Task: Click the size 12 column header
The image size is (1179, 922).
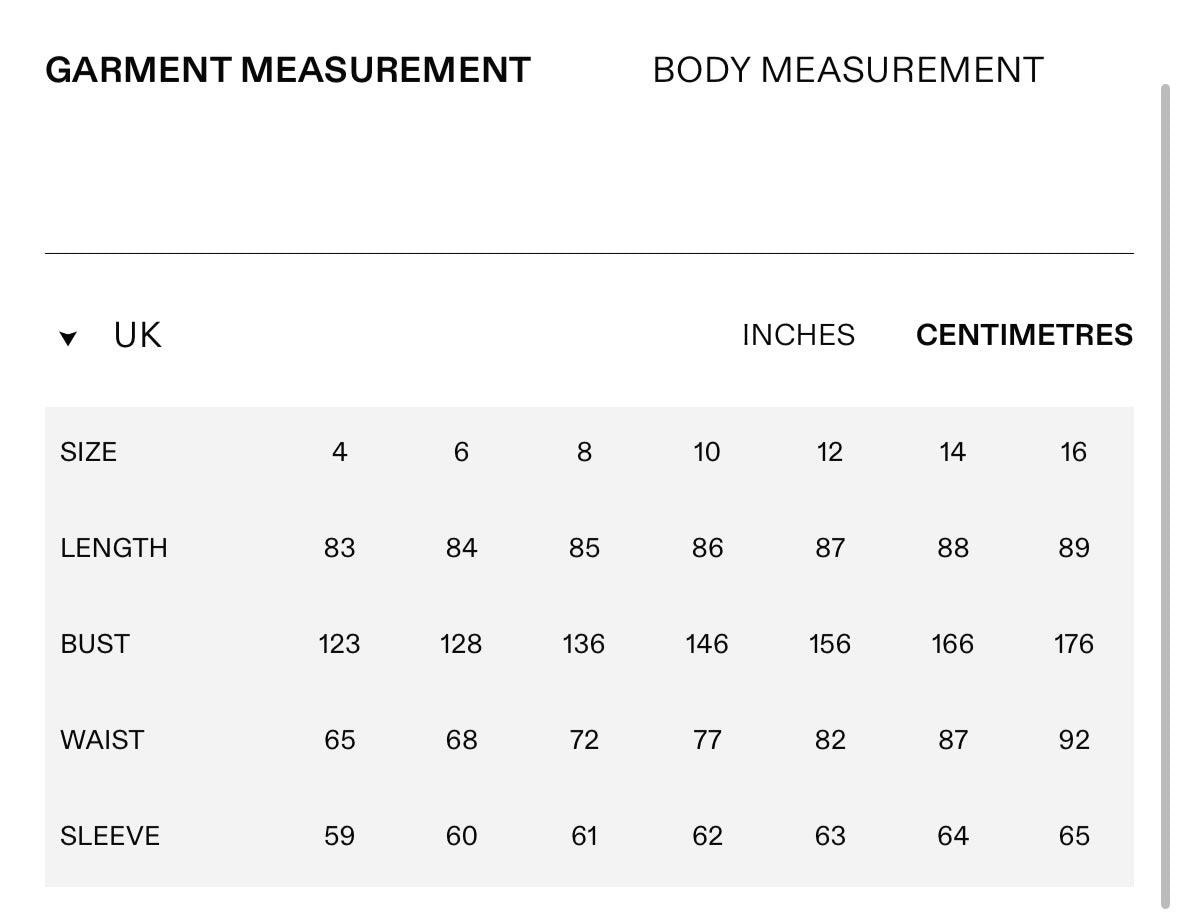Action: click(829, 452)
